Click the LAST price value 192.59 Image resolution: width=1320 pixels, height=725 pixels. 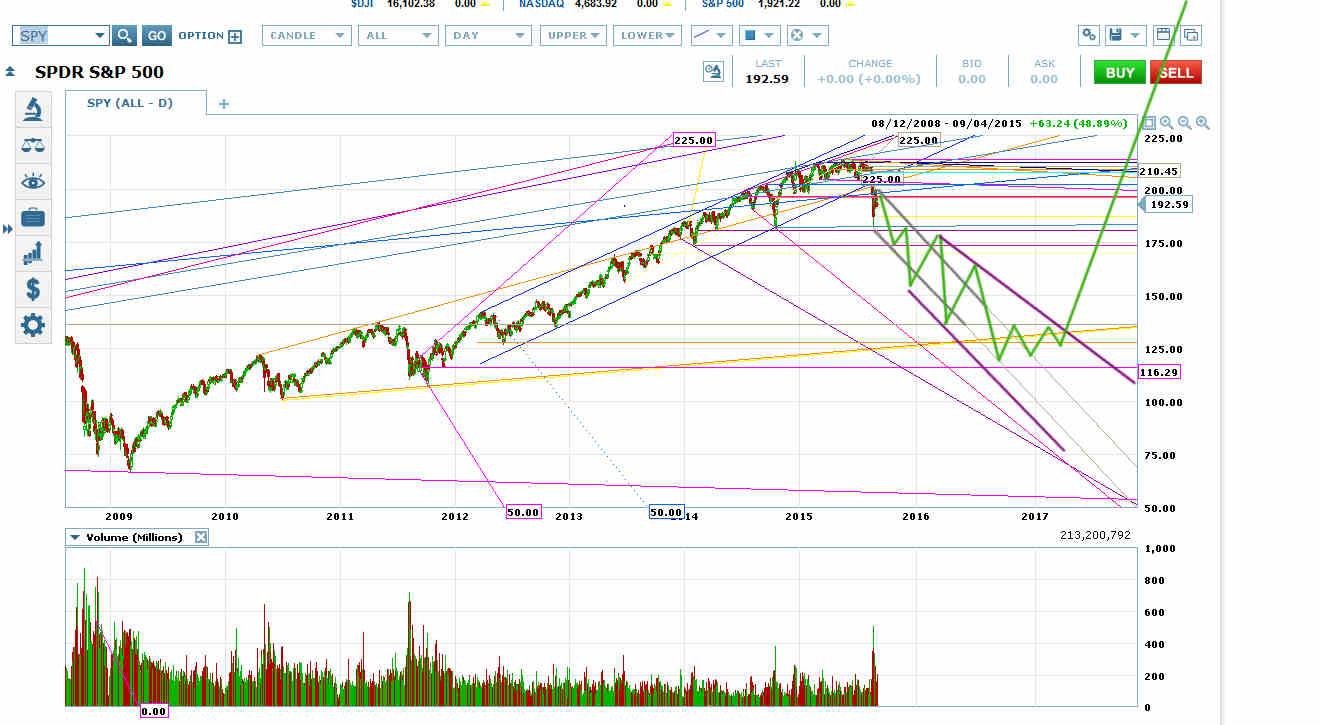tap(768, 79)
